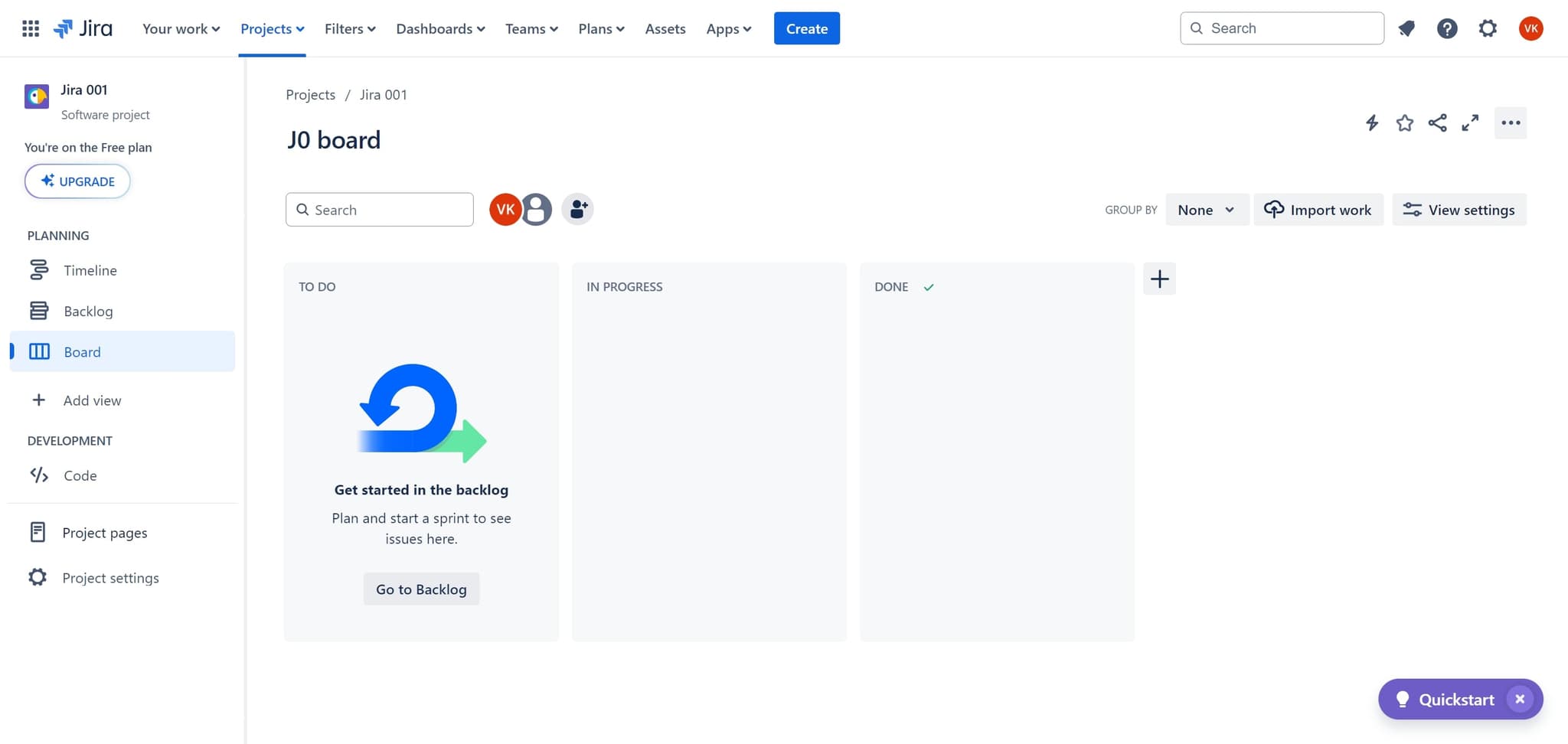Open the Timeline view in sidebar
The image size is (1568, 744).
click(90, 270)
